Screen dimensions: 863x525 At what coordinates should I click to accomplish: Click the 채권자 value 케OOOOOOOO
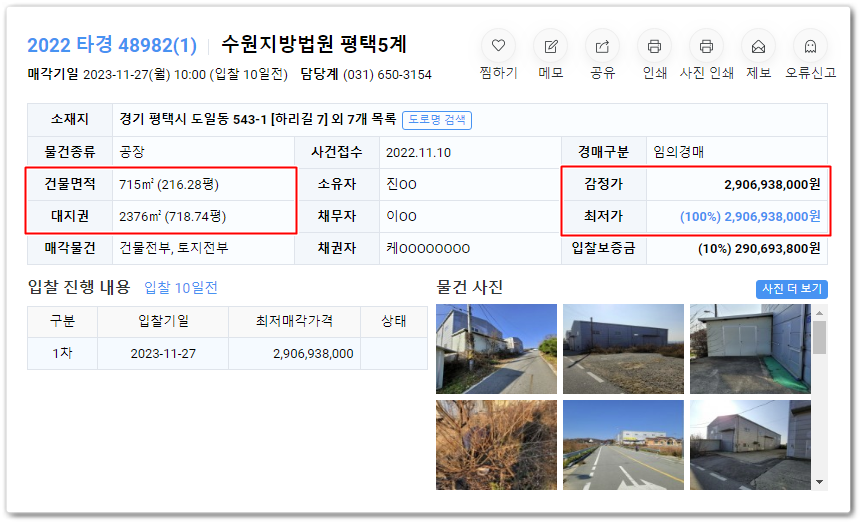[428, 249]
